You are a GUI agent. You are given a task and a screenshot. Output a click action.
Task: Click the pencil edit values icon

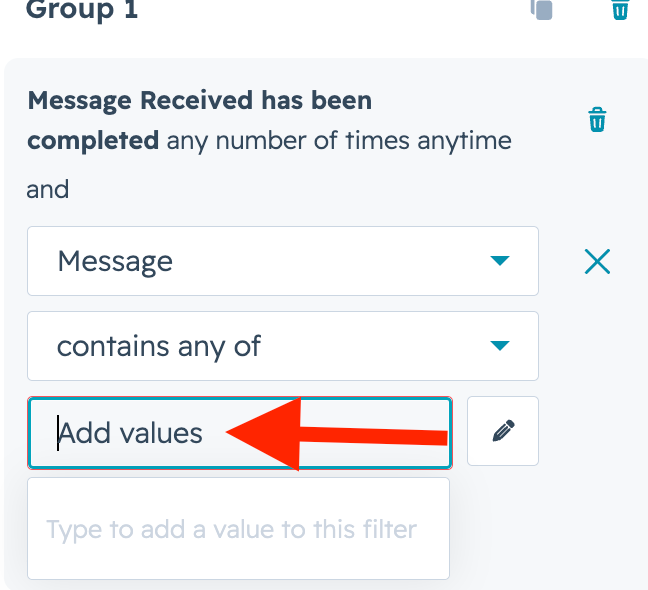[x=503, y=431]
